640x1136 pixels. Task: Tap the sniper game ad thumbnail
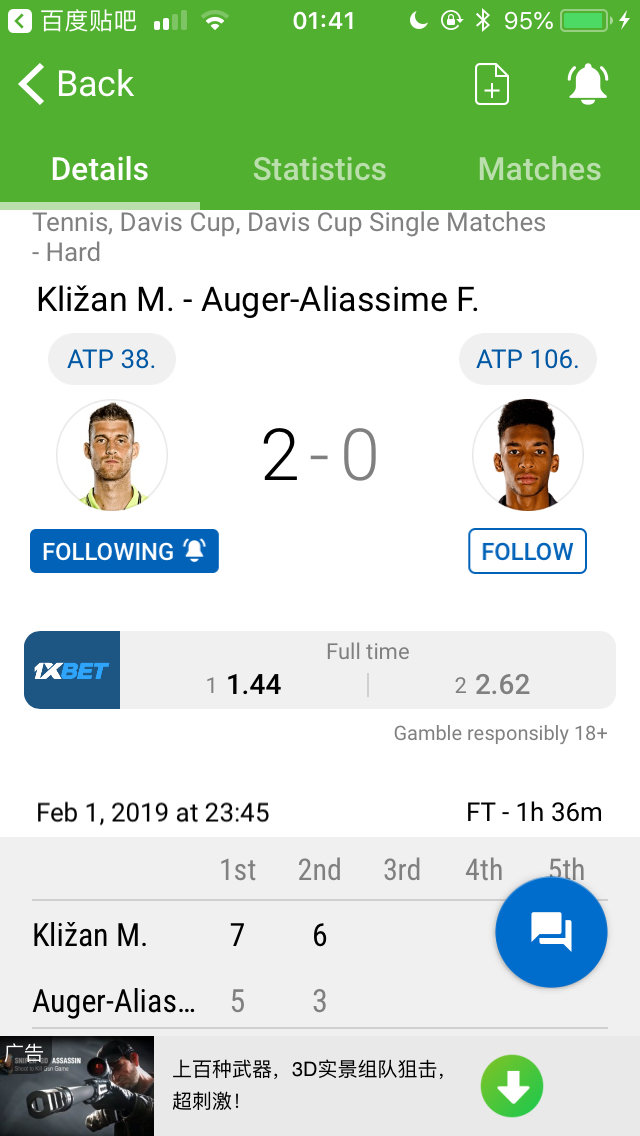click(77, 1086)
